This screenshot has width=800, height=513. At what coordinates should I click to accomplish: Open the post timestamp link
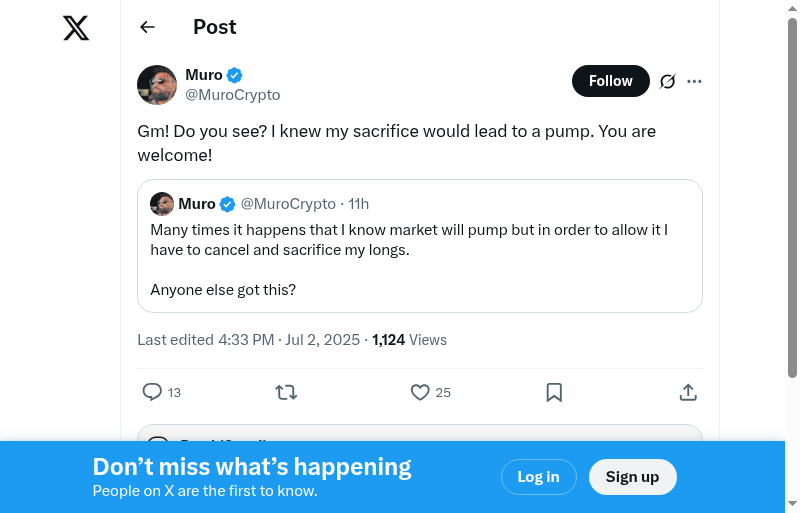click(290, 340)
